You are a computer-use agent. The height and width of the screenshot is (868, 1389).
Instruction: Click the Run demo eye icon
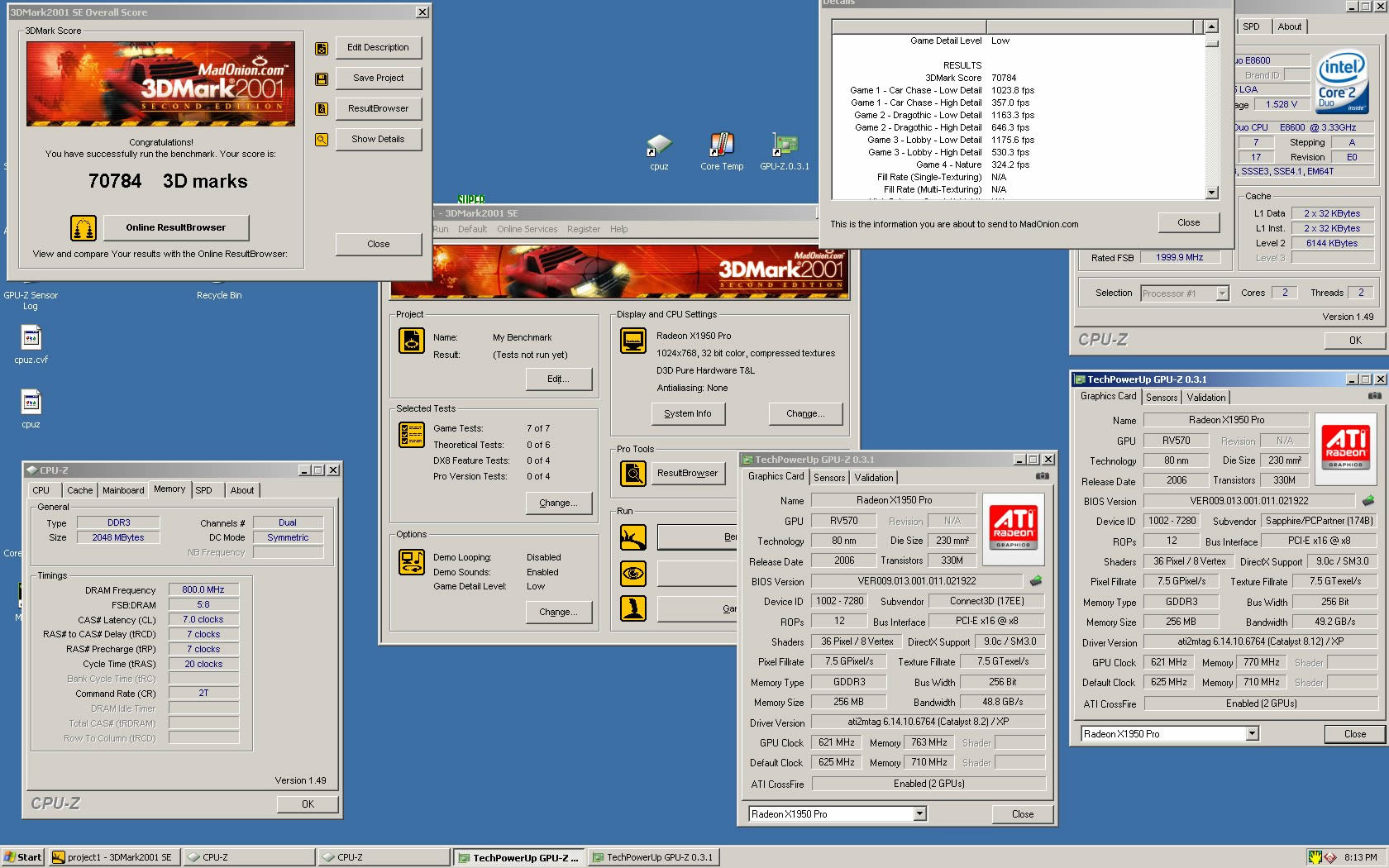coord(633,573)
